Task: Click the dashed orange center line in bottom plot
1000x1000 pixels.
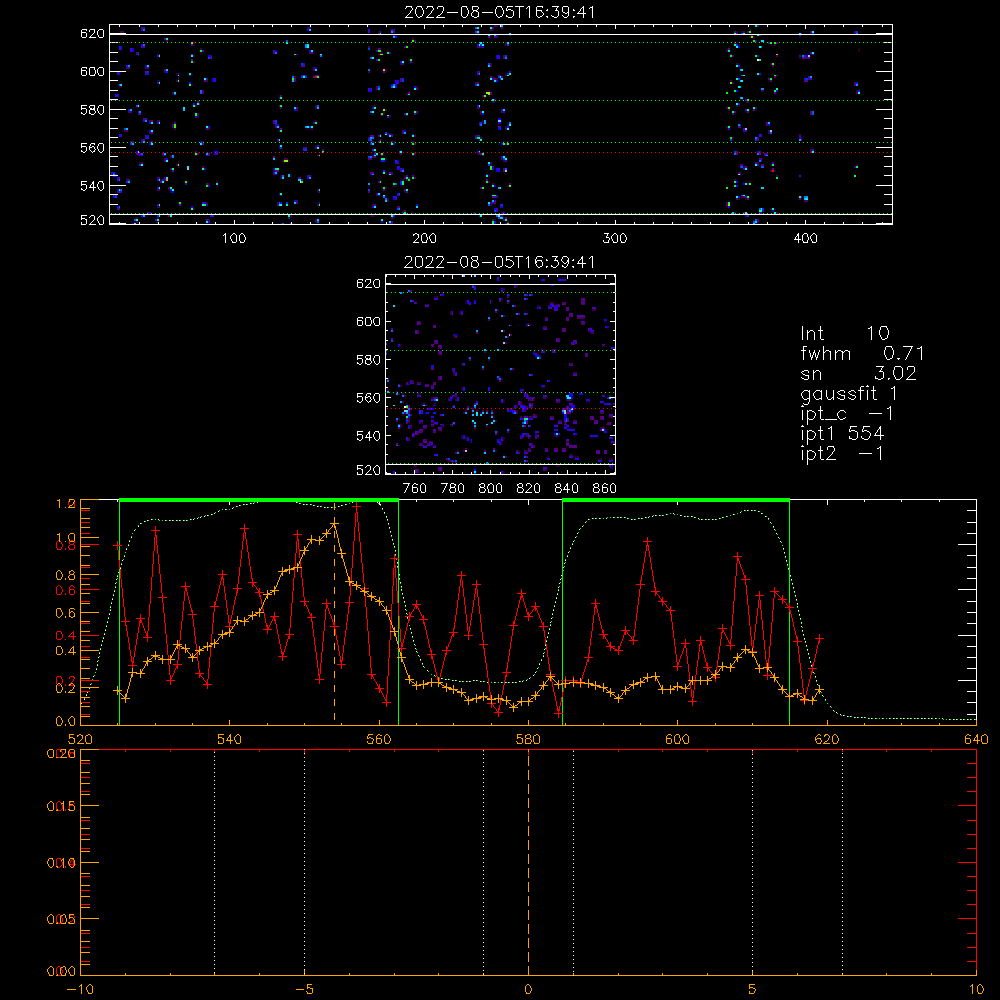Action: point(528,861)
